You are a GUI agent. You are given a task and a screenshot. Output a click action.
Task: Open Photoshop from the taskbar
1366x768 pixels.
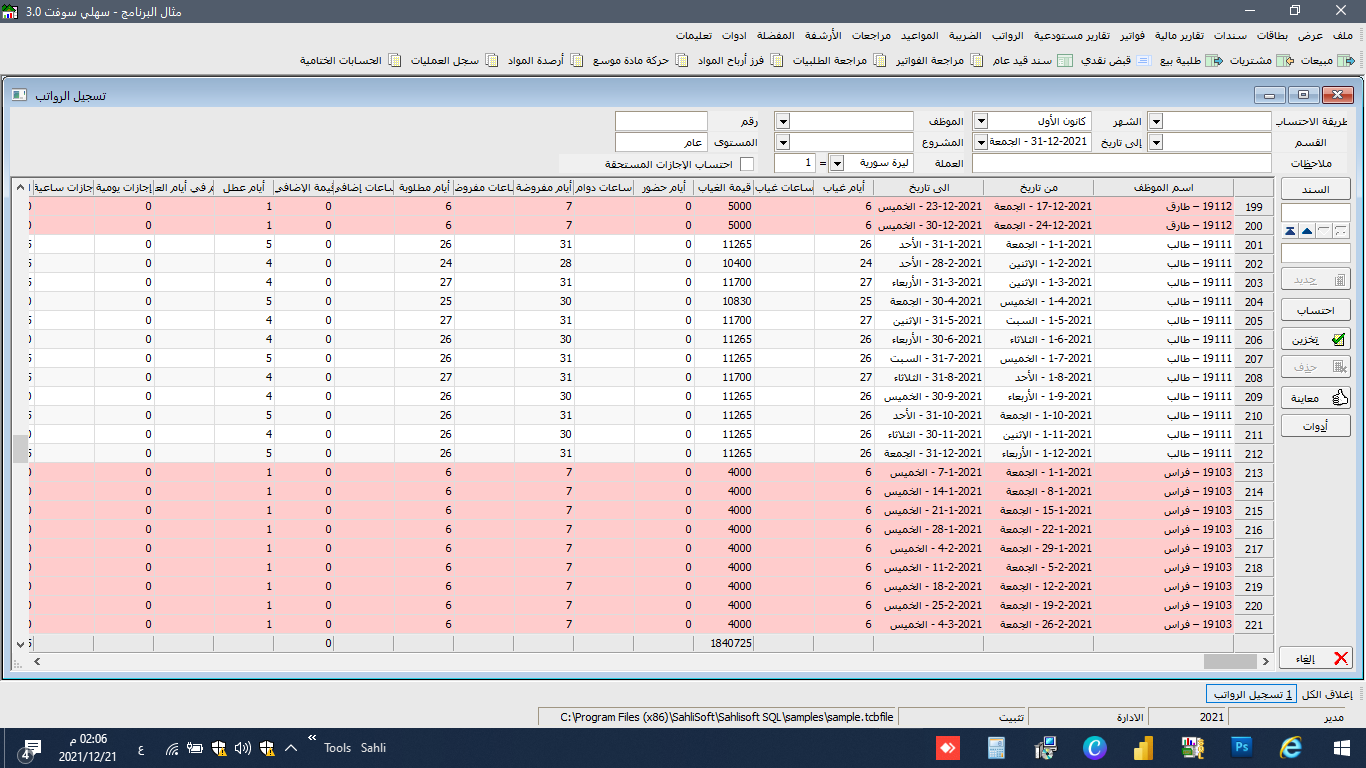[1243, 747]
